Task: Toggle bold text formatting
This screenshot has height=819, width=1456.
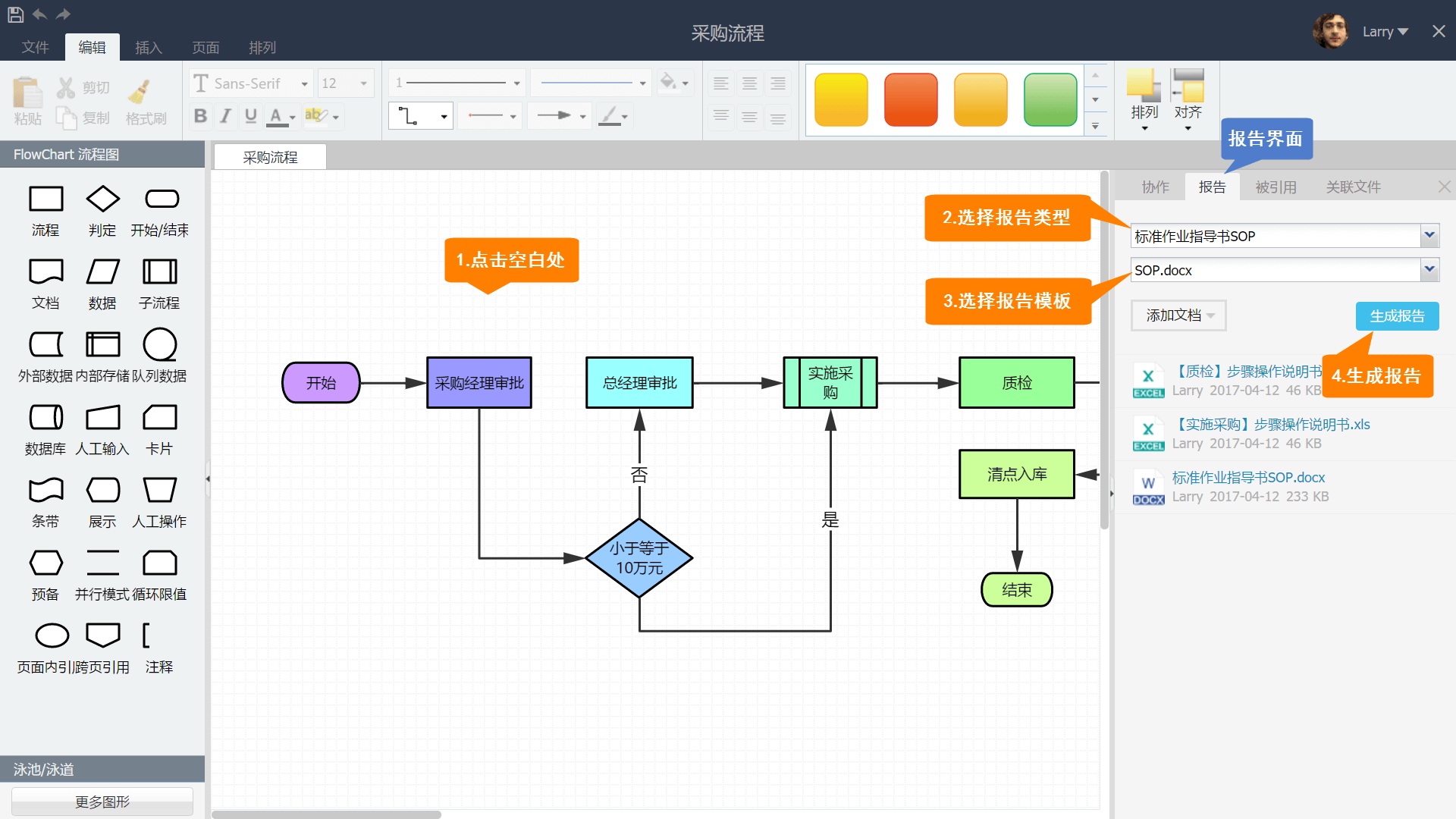Action: [200, 116]
